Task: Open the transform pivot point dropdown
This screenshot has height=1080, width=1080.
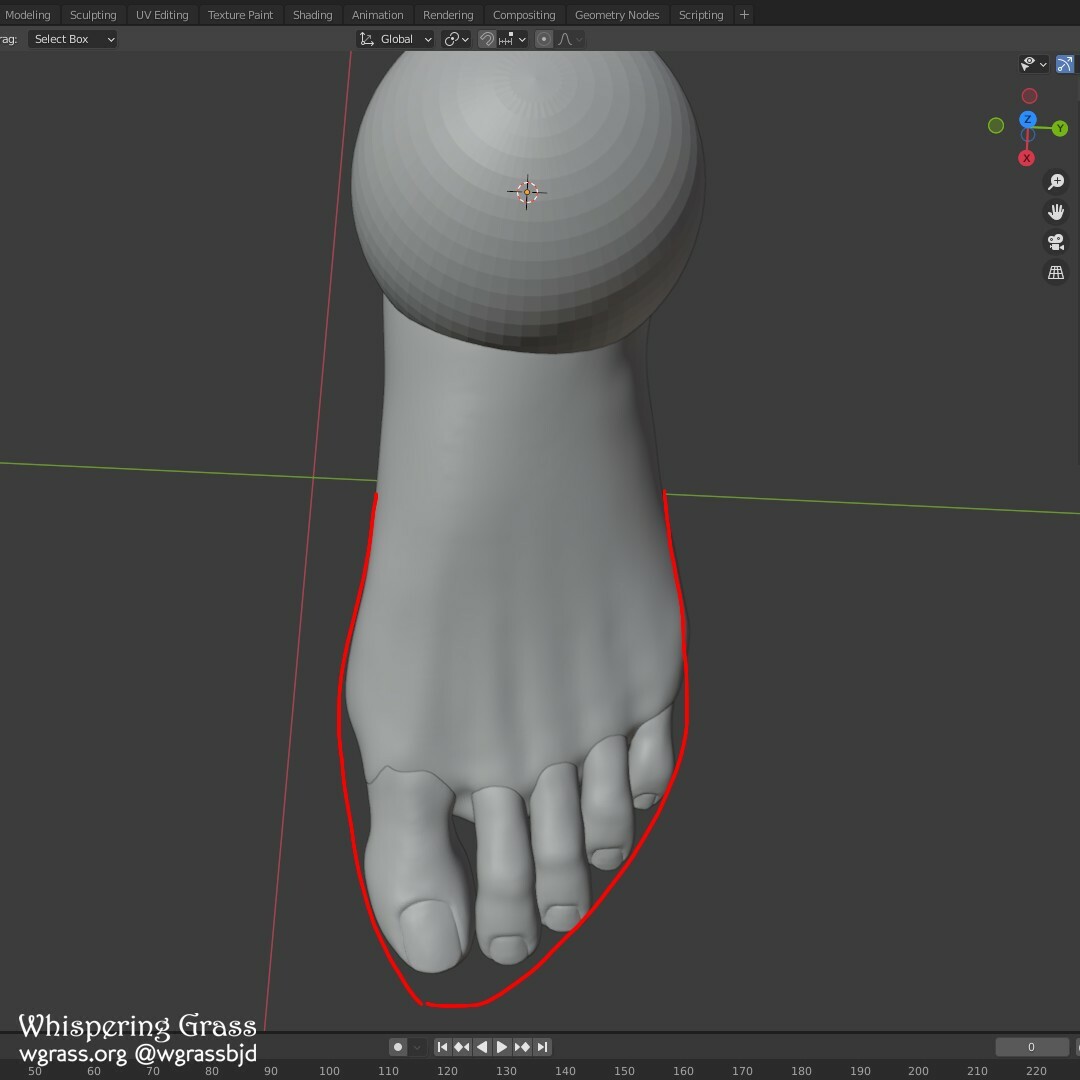Action: [x=457, y=39]
